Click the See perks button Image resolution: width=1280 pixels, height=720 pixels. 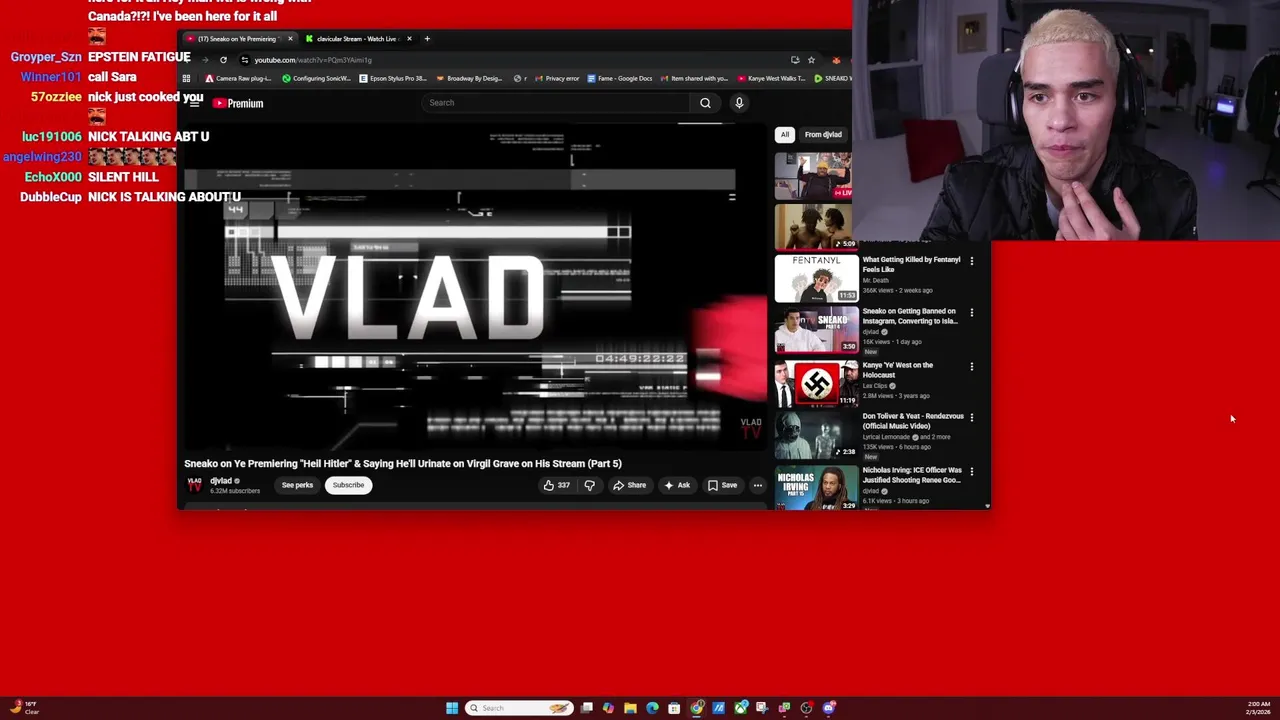[x=297, y=485]
